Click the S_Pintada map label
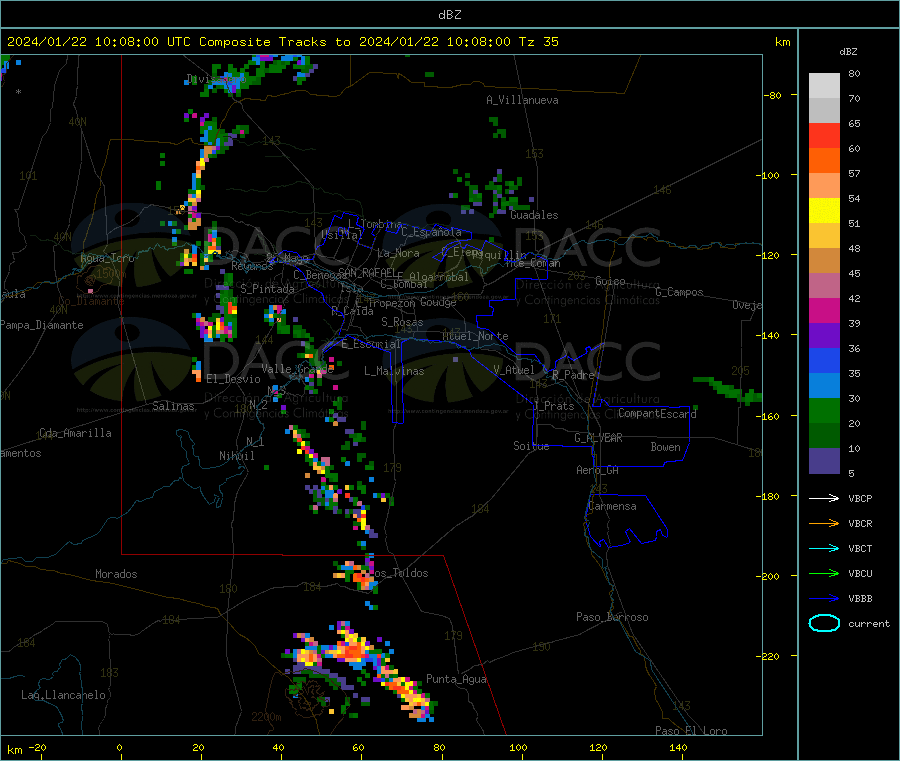The width and height of the screenshot is (900, 761). point(267,289)
